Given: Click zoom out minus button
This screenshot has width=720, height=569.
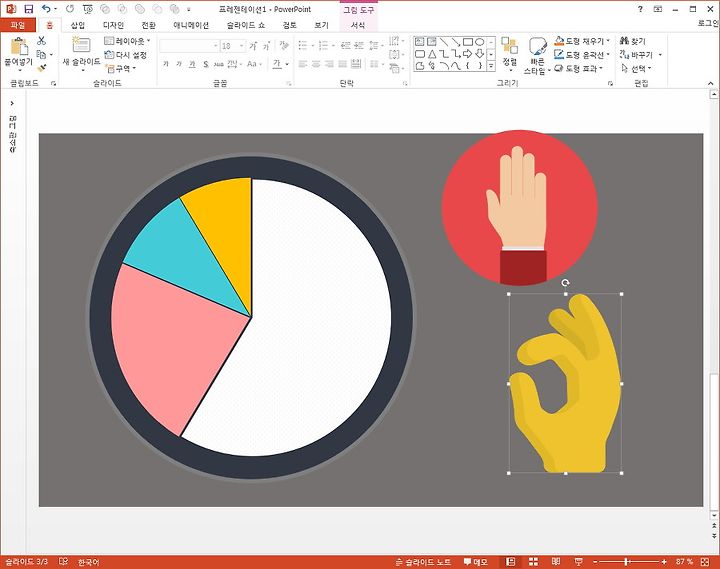Looking at the screenshot, I should click(595, 562).
